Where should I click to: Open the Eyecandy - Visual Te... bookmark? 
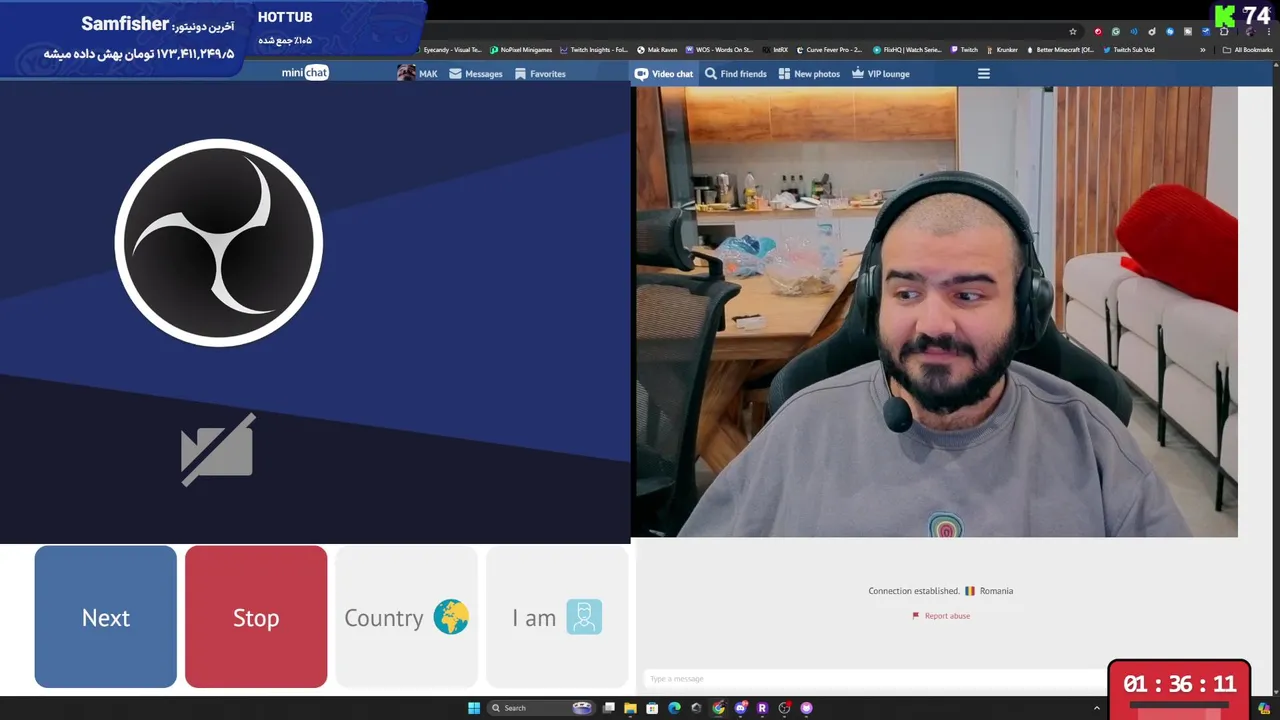[448, 50]
